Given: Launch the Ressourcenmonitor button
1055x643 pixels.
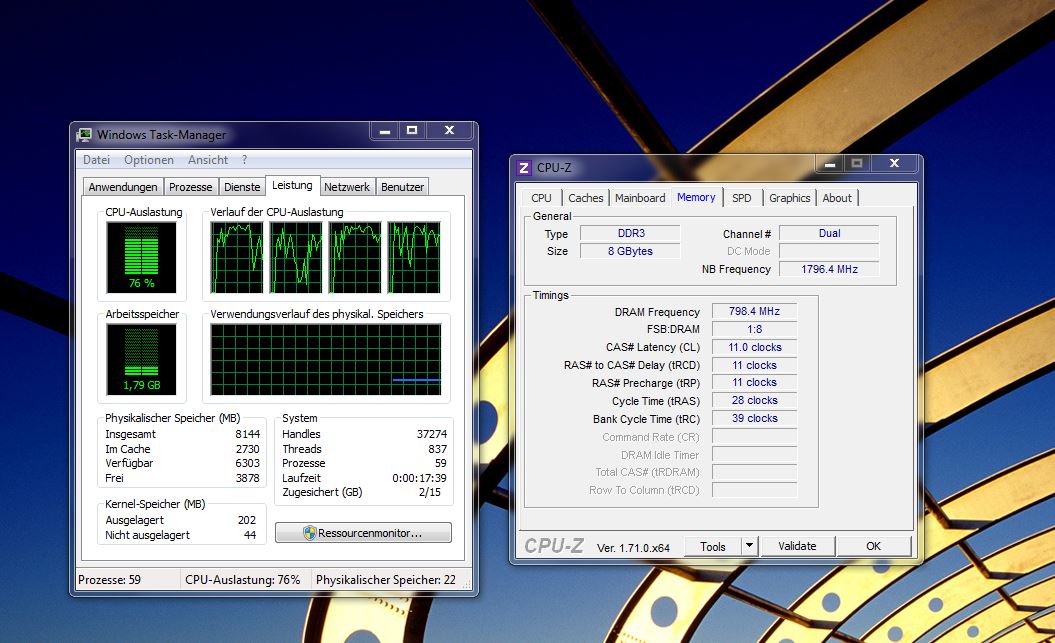Looking at the screenshot, I should 363,533.
